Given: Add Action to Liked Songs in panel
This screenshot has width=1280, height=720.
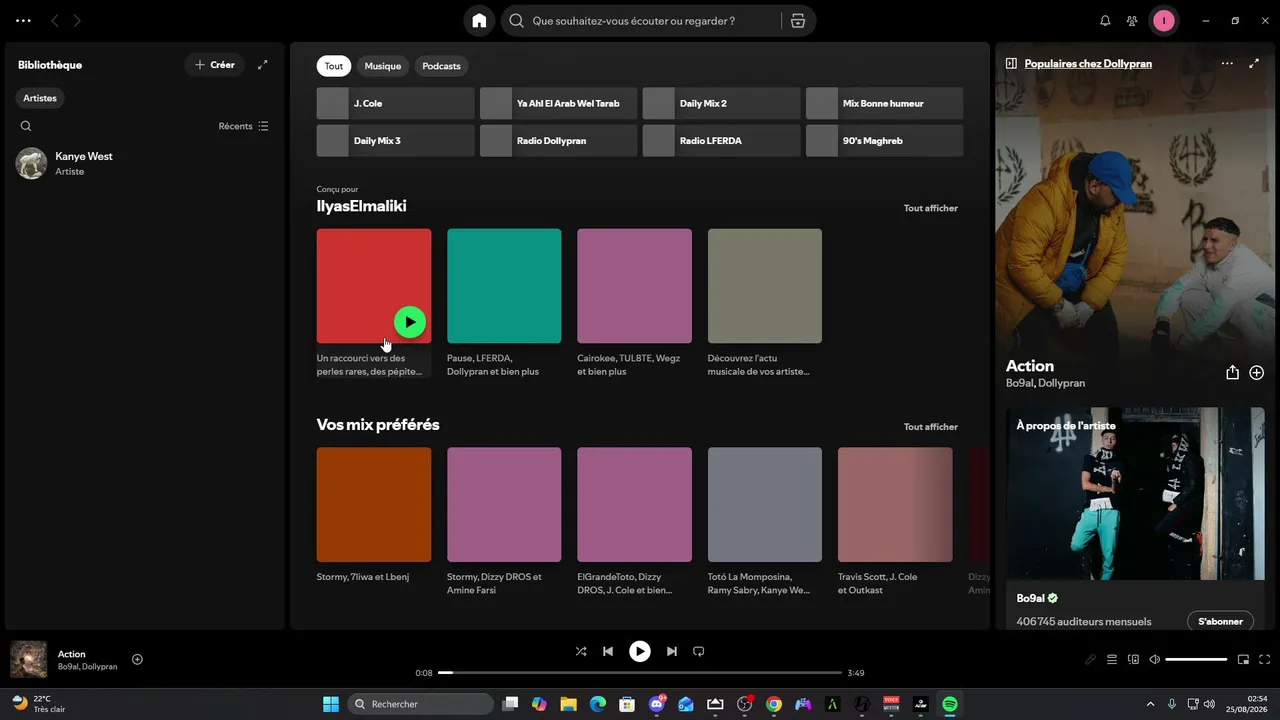Looking at the screenshot, I should point(1257,372).
